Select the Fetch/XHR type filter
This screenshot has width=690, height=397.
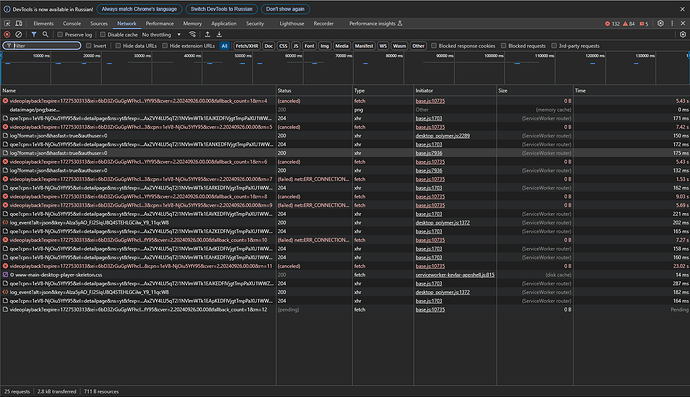(x=246, y=46)
